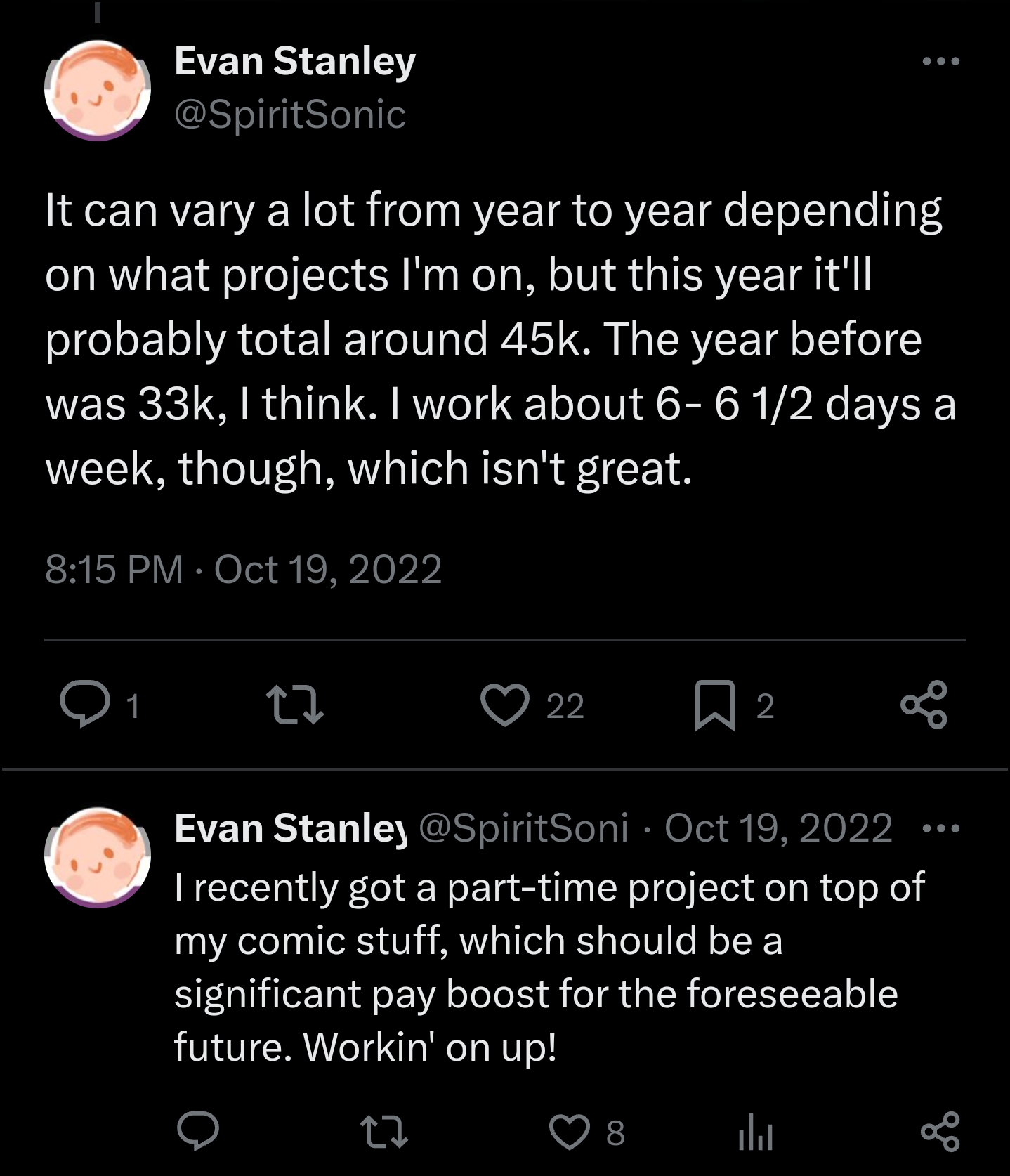Like the reply with 8 likes
The width and height of the screenshot is (1010, 1176).
pyautogui.click(x=569, y=1132)
